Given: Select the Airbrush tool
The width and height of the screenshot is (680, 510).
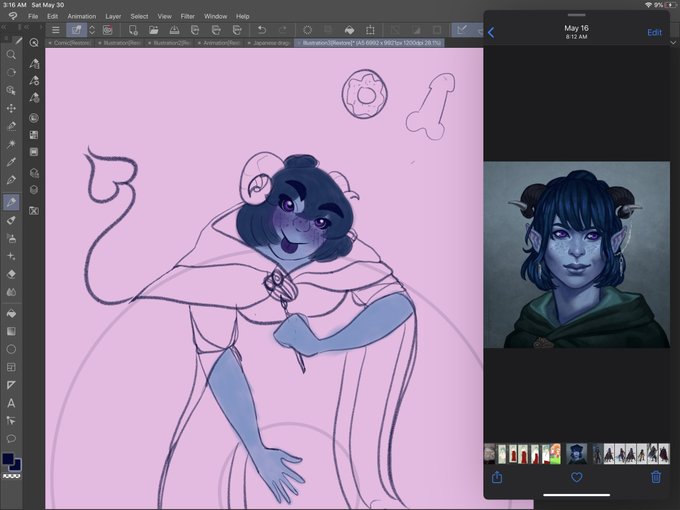Looking at the screenshot, I should 11,238.
